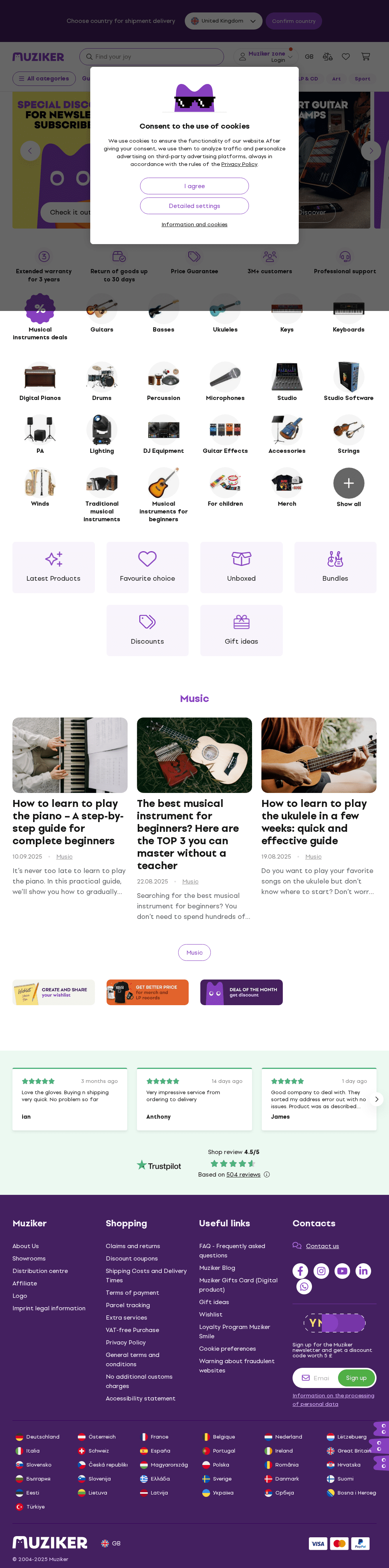Viewport: 389px width, 1568px height.
Task: Click the Show all categories plus icon
Action: coord(349,483)
